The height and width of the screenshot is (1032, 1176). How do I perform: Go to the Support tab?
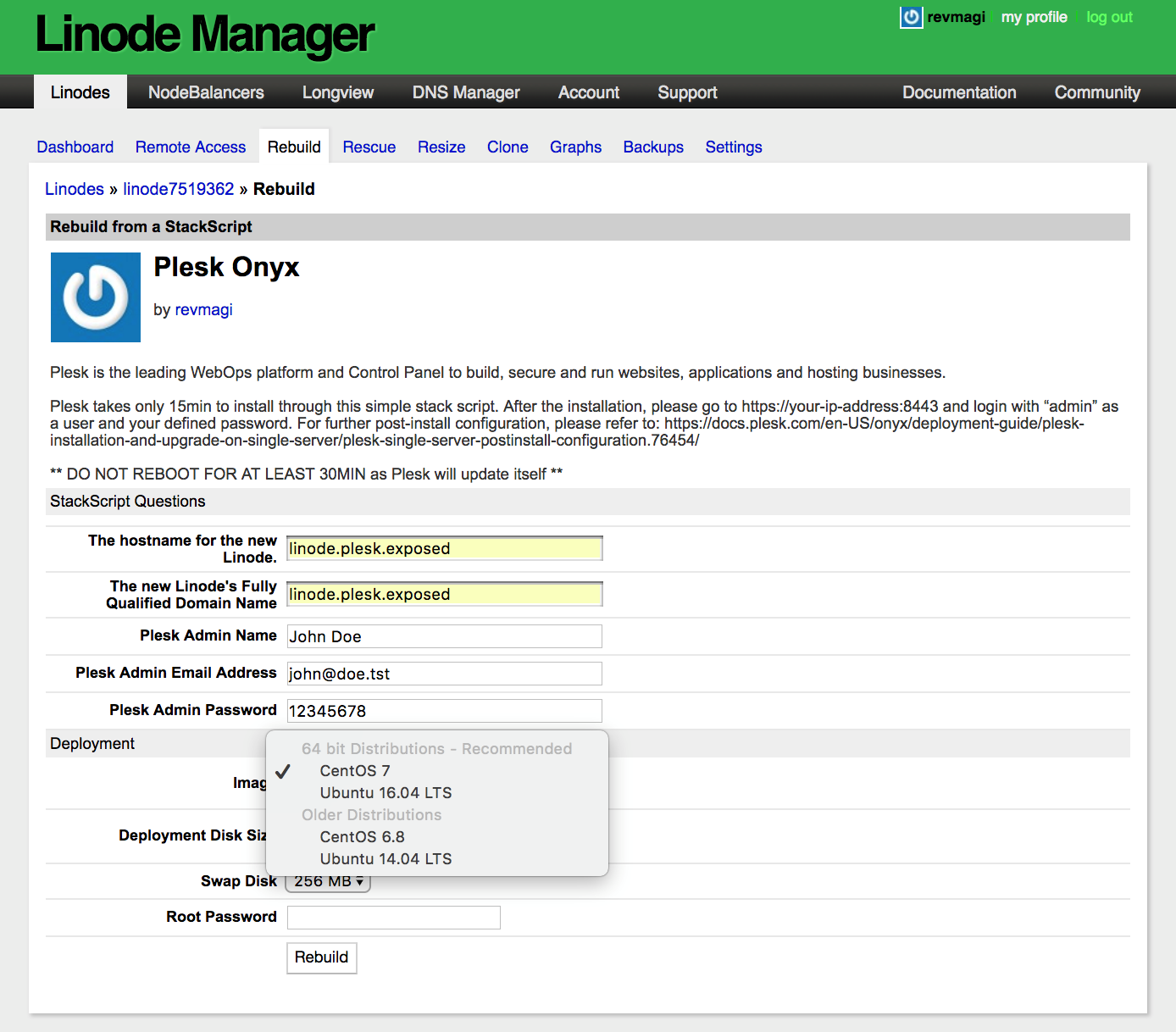tap(687, 92)
